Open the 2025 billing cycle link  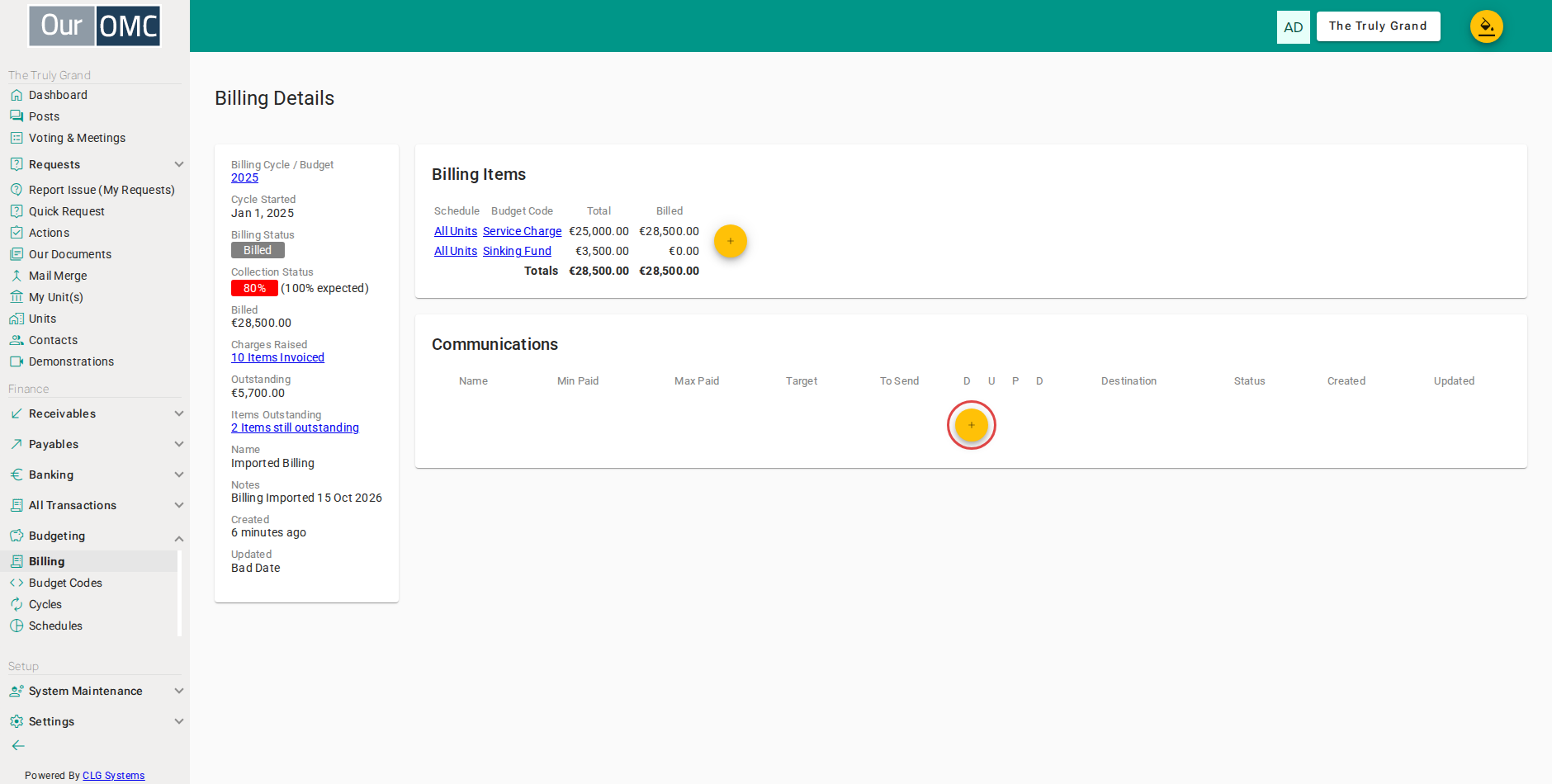[244, 177]
